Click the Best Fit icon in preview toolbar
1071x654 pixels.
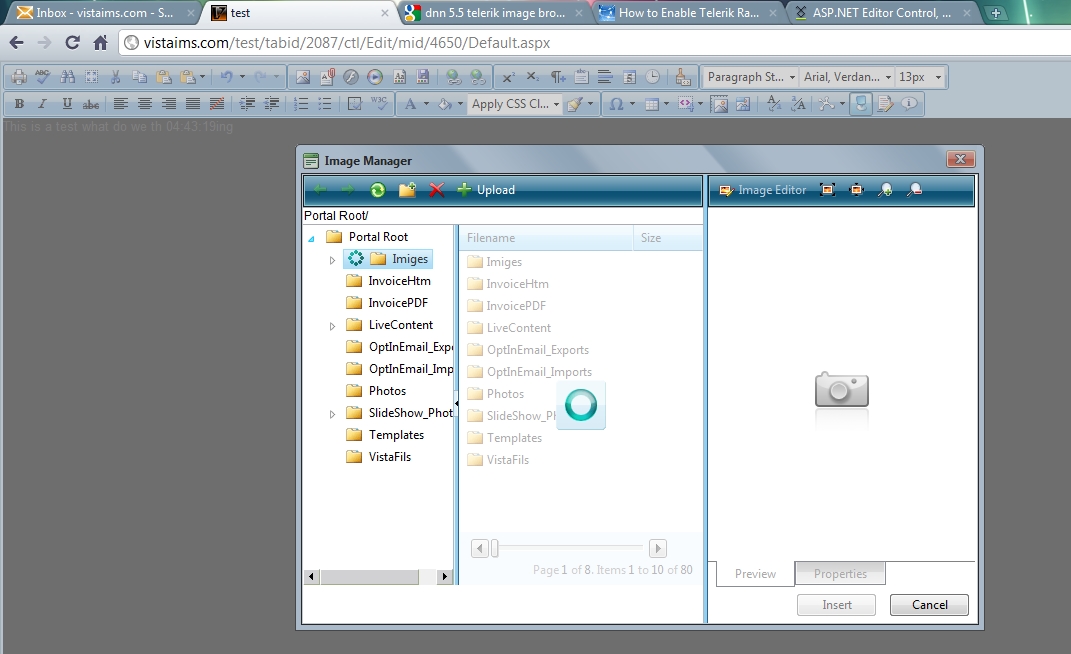[827, 190]
